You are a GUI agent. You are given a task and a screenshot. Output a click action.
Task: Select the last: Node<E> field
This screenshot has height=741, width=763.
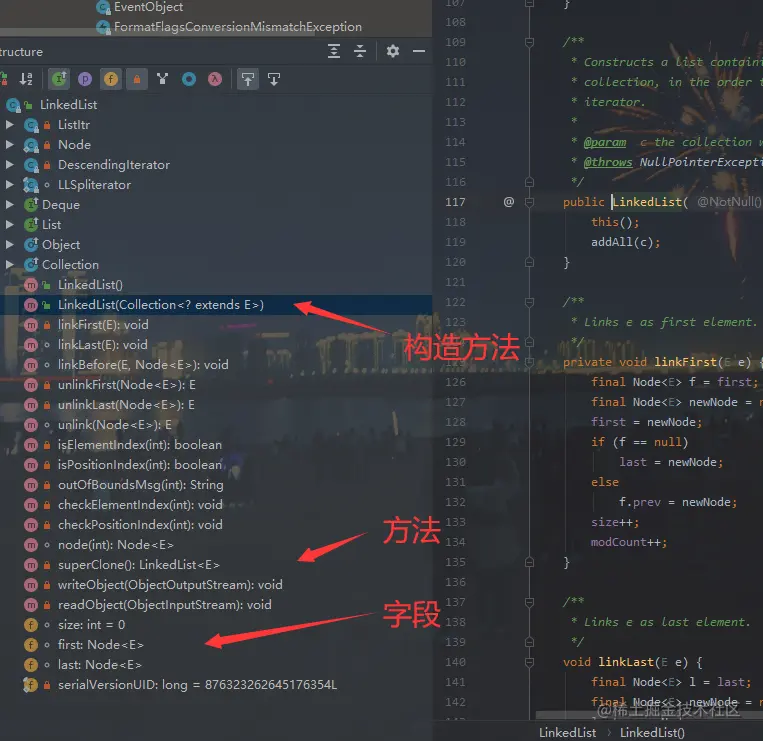[100, 665]
